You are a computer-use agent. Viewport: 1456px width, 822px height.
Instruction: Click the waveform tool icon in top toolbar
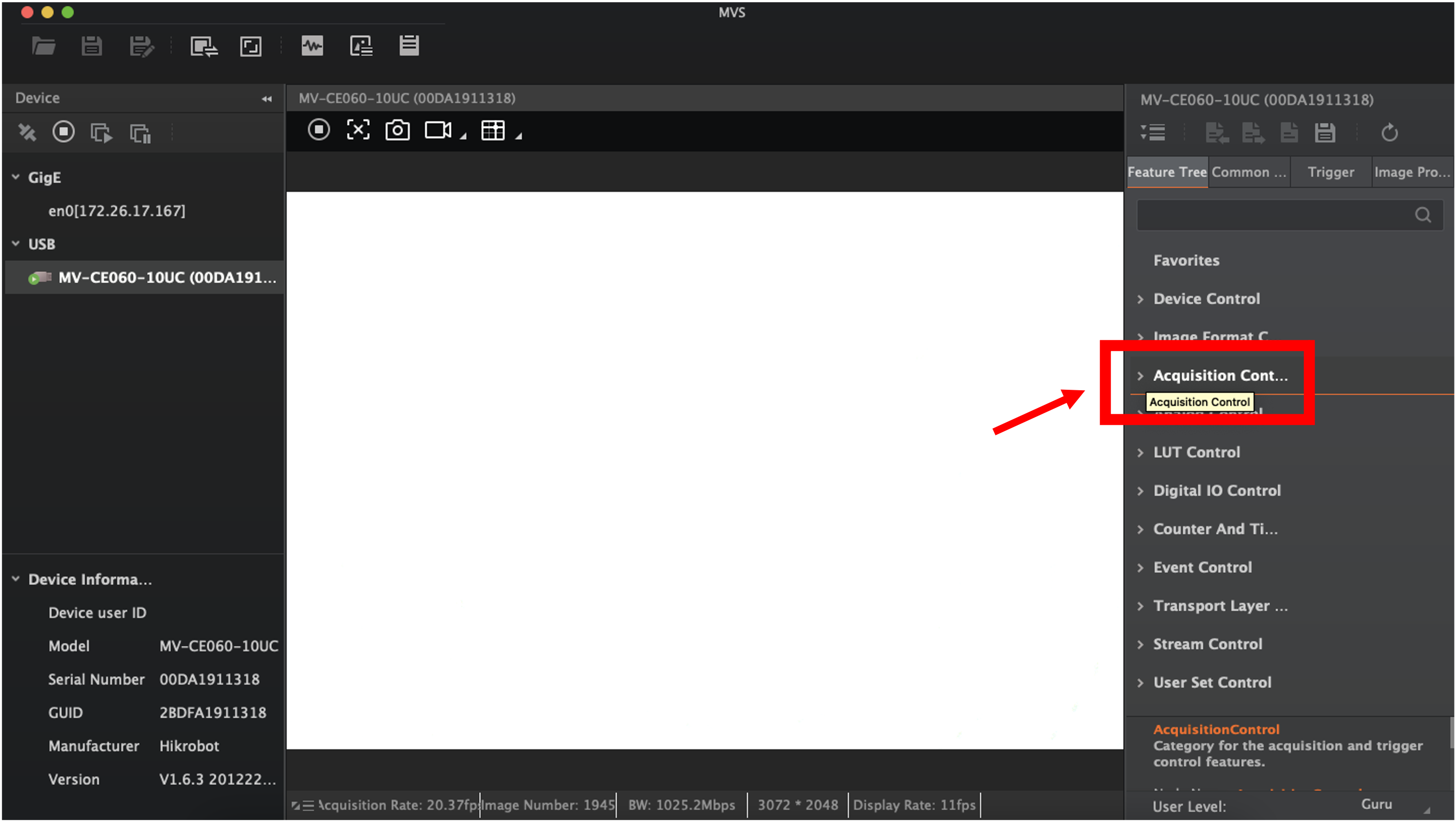[312, 46]
